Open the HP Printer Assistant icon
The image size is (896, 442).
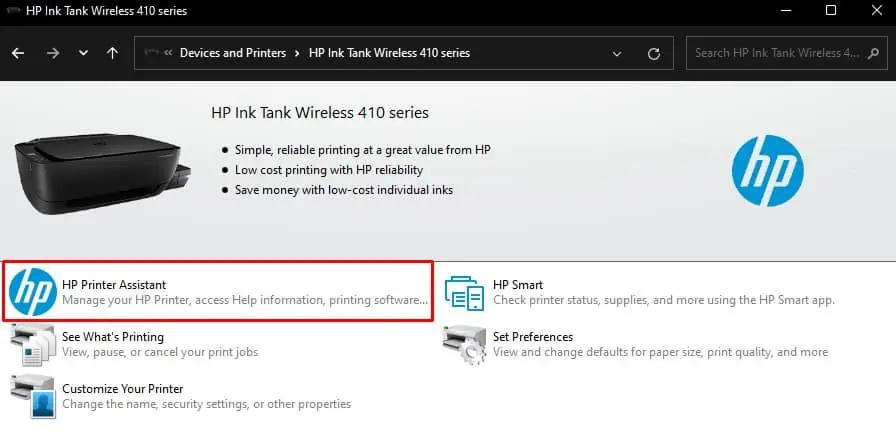pyautogui.click(x=32, y=291)
